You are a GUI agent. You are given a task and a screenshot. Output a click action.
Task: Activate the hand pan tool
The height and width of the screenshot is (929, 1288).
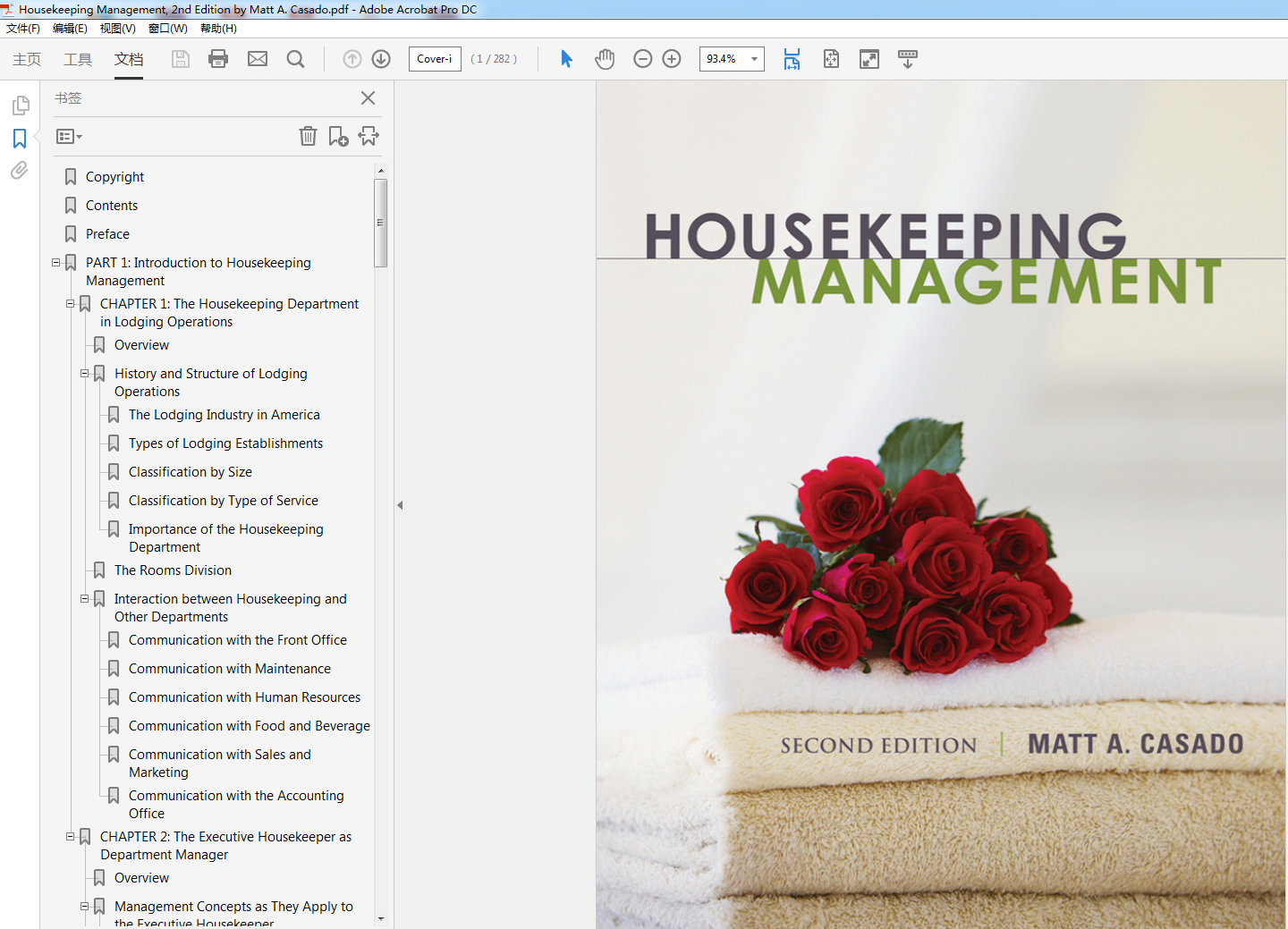click(605, 59)
